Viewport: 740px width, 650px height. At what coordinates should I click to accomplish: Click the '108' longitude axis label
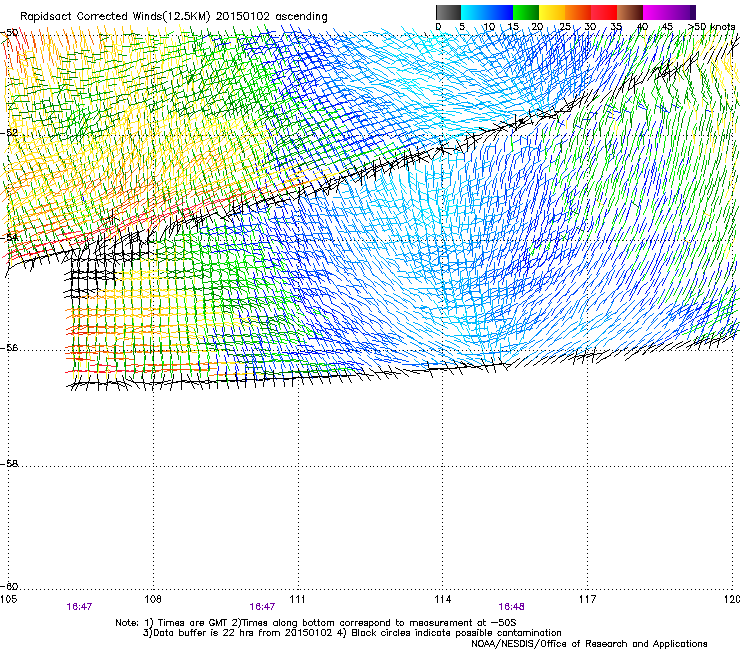click(153, 599)
